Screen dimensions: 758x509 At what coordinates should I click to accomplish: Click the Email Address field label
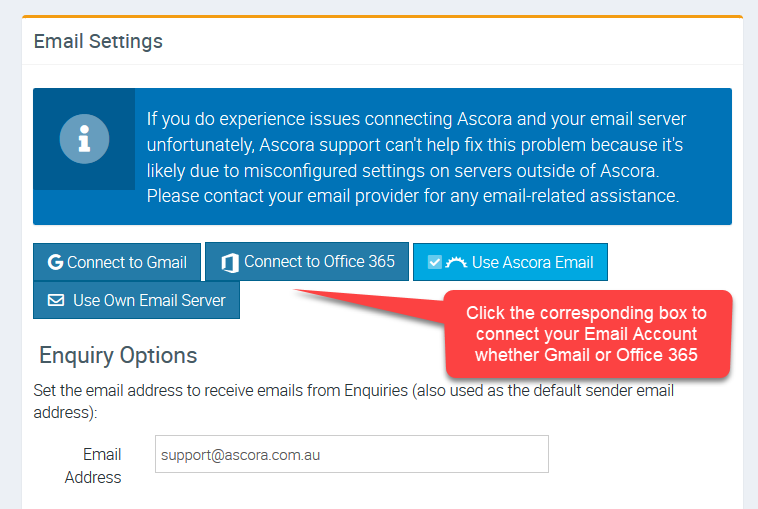[x=96, y=466]
